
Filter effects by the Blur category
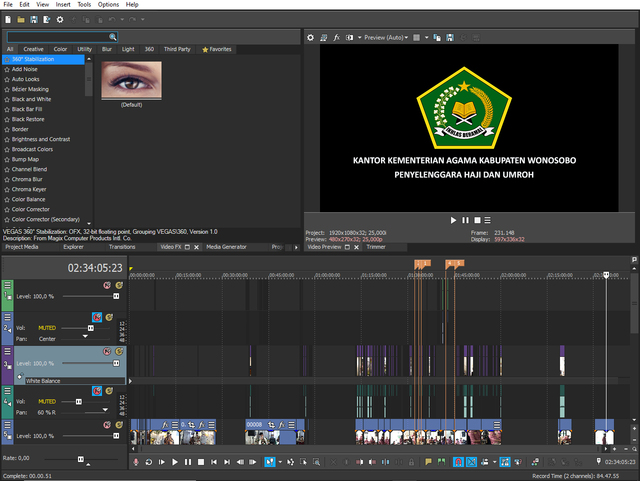pos(107,49)
